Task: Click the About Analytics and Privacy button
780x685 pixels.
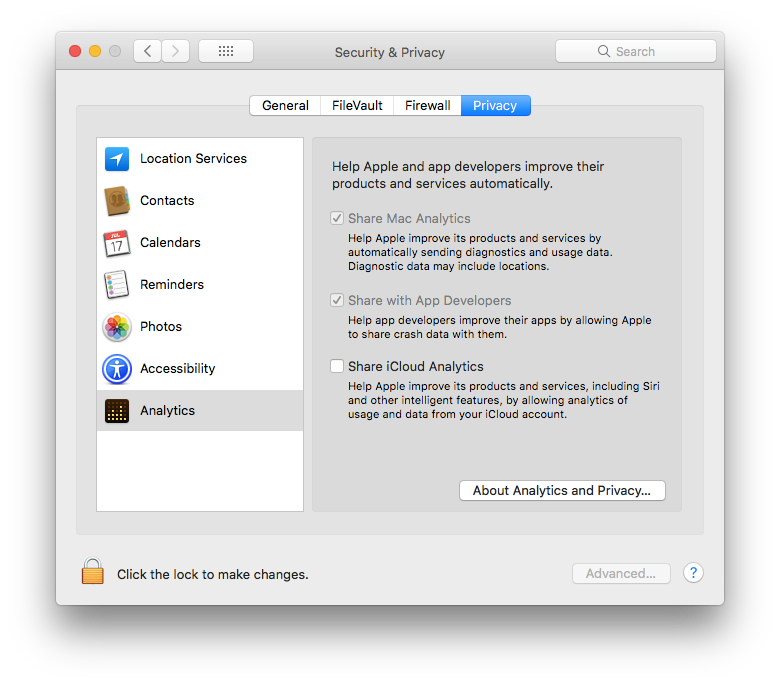Action: pos(562,491)
